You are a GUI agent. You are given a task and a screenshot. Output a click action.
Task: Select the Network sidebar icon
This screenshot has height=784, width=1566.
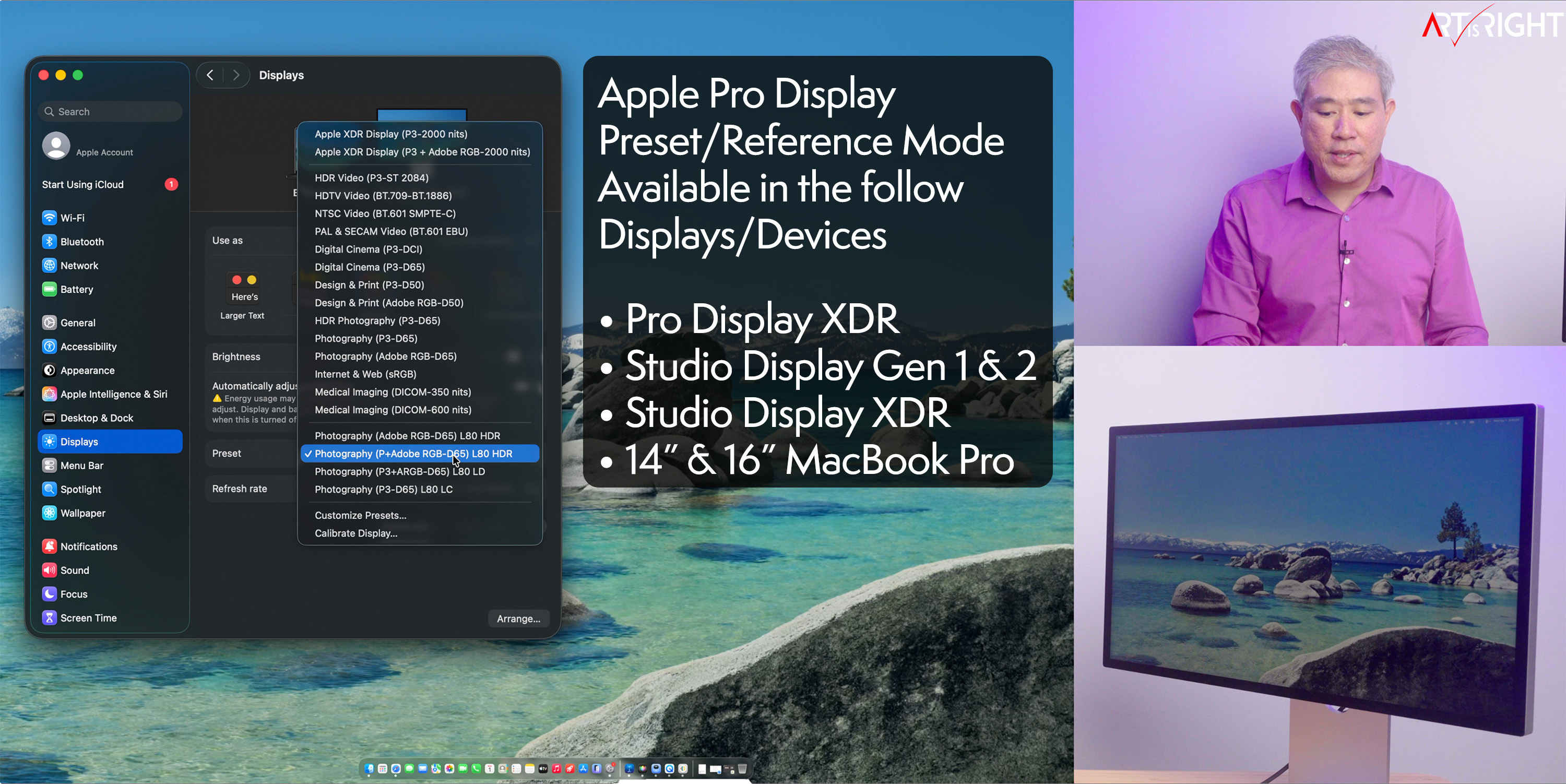pyautogui.click(x=49, y=266)
